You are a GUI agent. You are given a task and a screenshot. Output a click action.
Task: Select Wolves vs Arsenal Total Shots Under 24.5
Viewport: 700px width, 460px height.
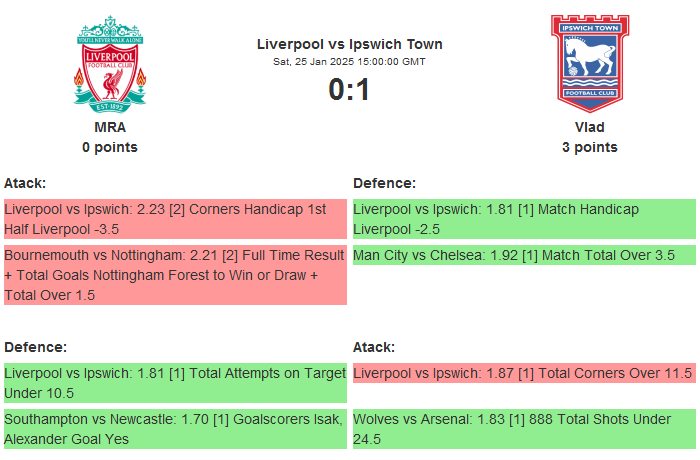tap(523, 429)
